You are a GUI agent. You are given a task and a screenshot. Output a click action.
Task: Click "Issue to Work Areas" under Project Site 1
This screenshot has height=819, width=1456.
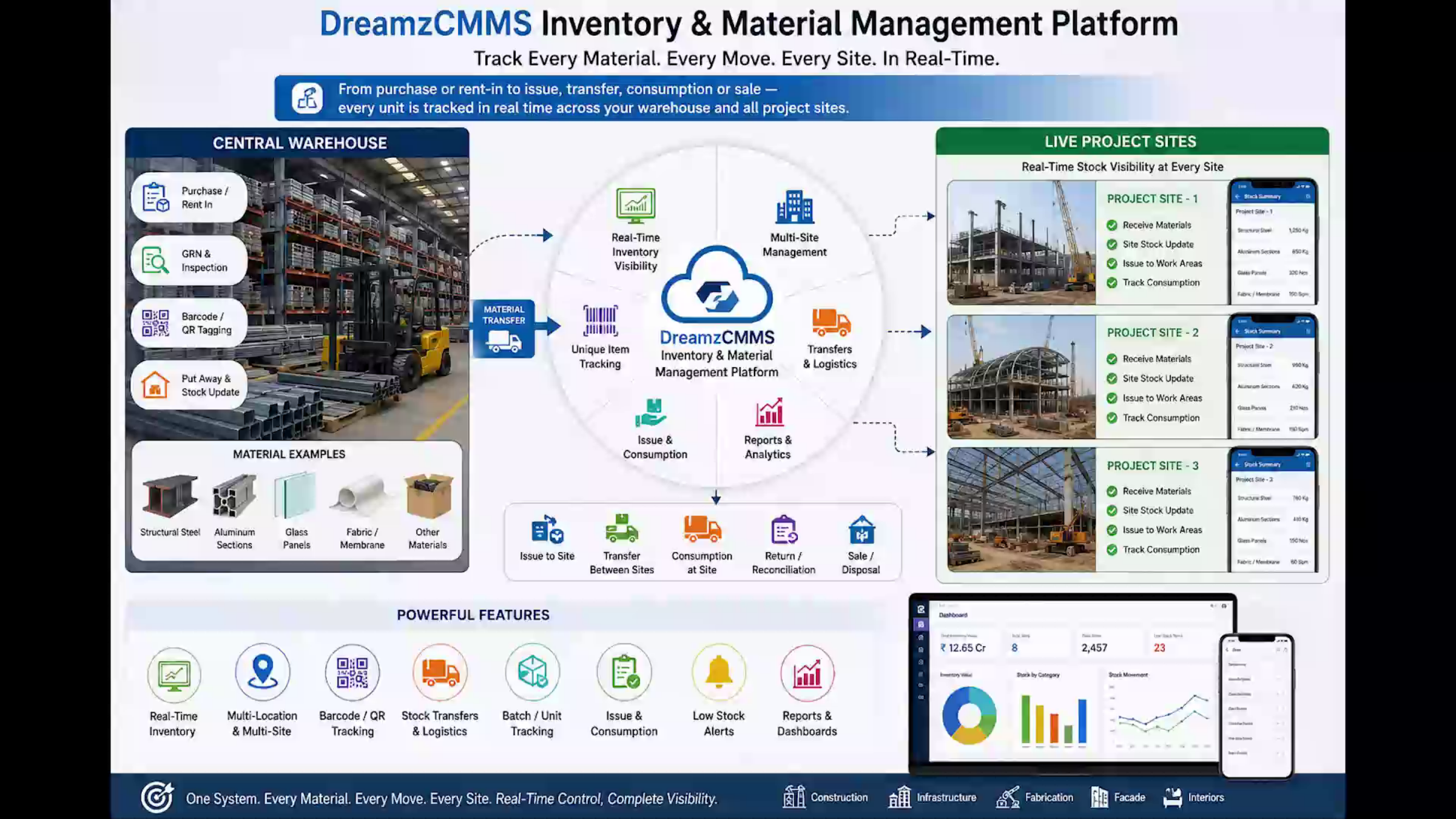coord(1162,263)
